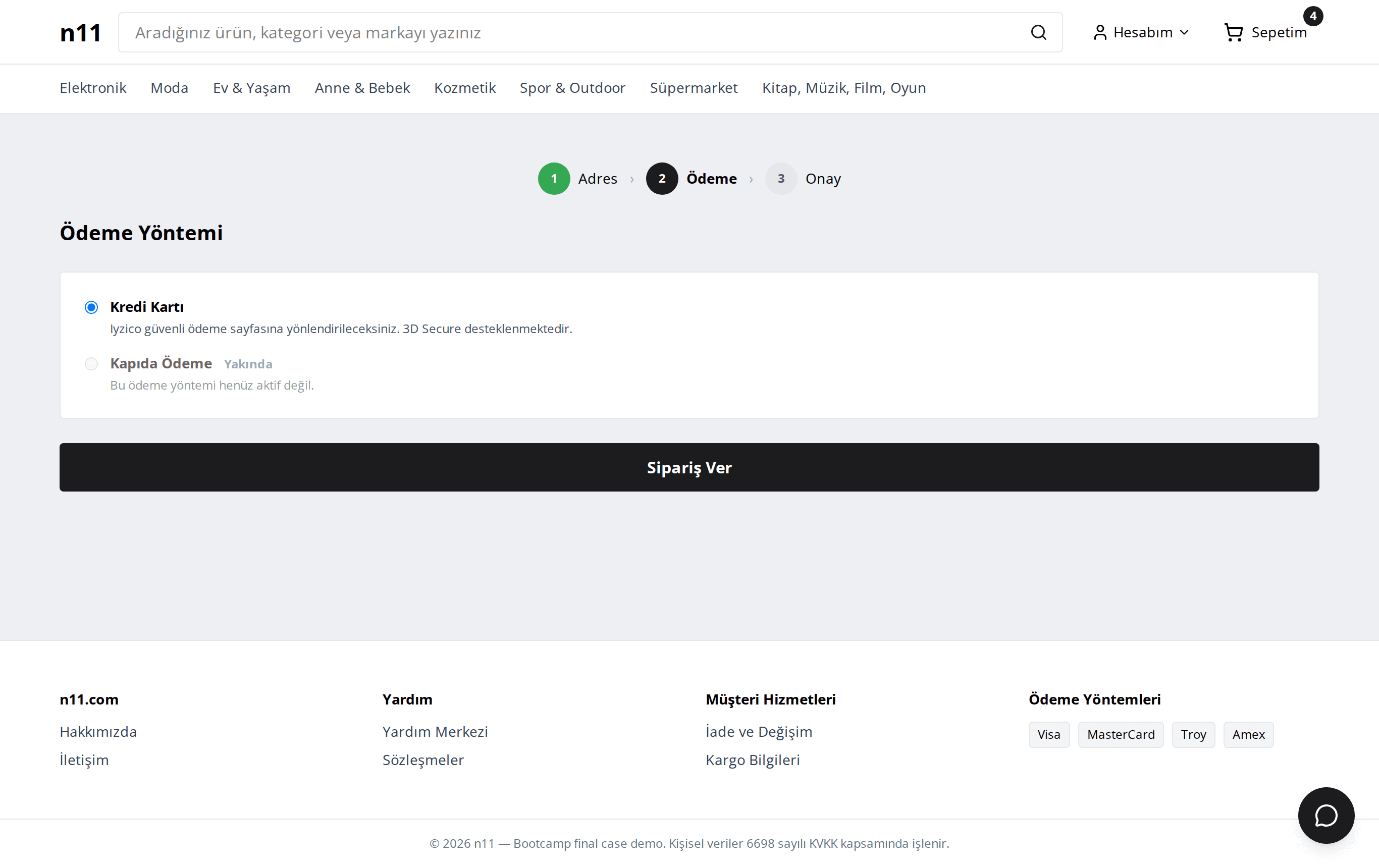Open the Ev & Yaşam category
Viewport: 1379px width, 868px height.
pos(251,88)
